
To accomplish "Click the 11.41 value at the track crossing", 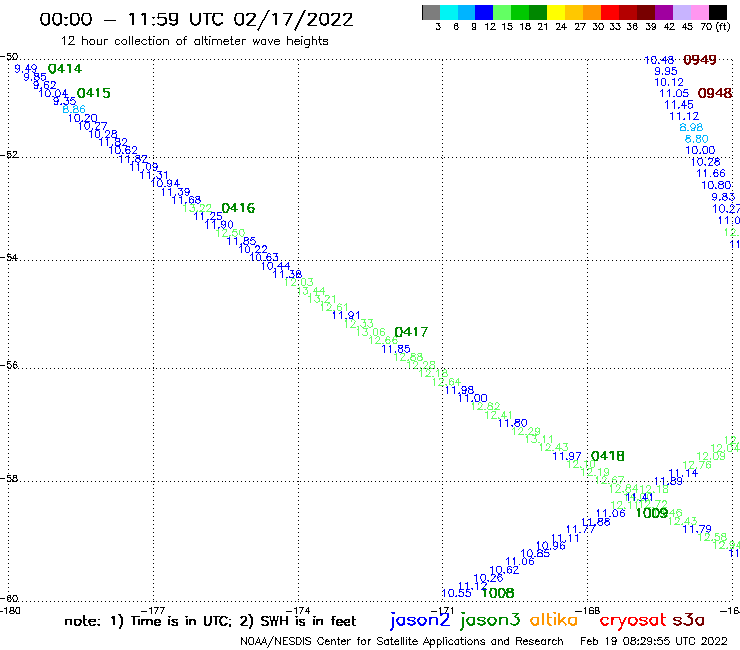I will [x=639, y=497].
